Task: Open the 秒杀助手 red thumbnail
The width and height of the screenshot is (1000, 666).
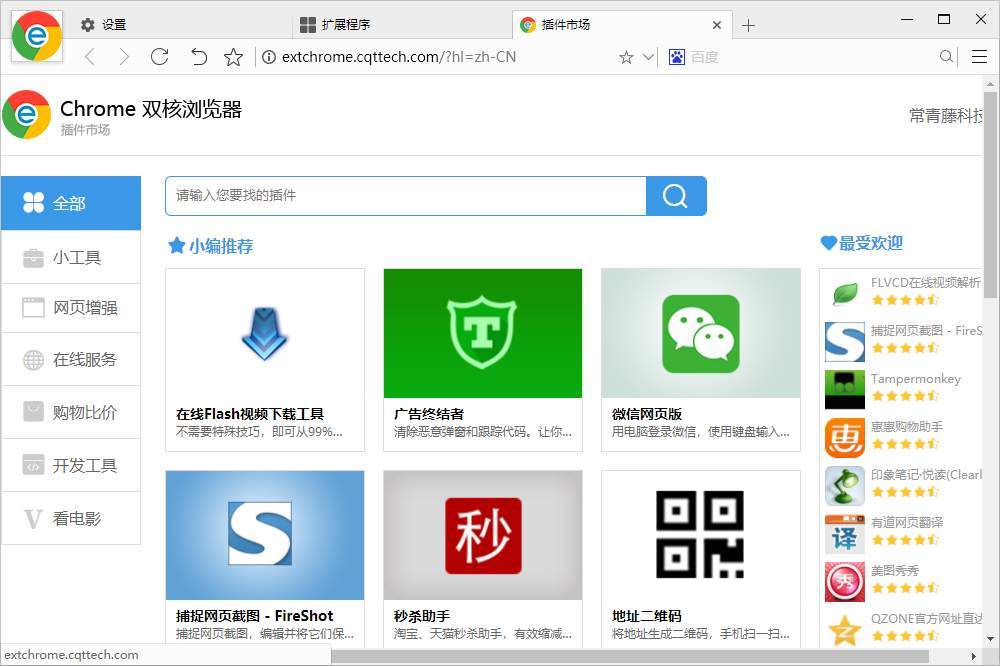Action: tap(483, 535)
